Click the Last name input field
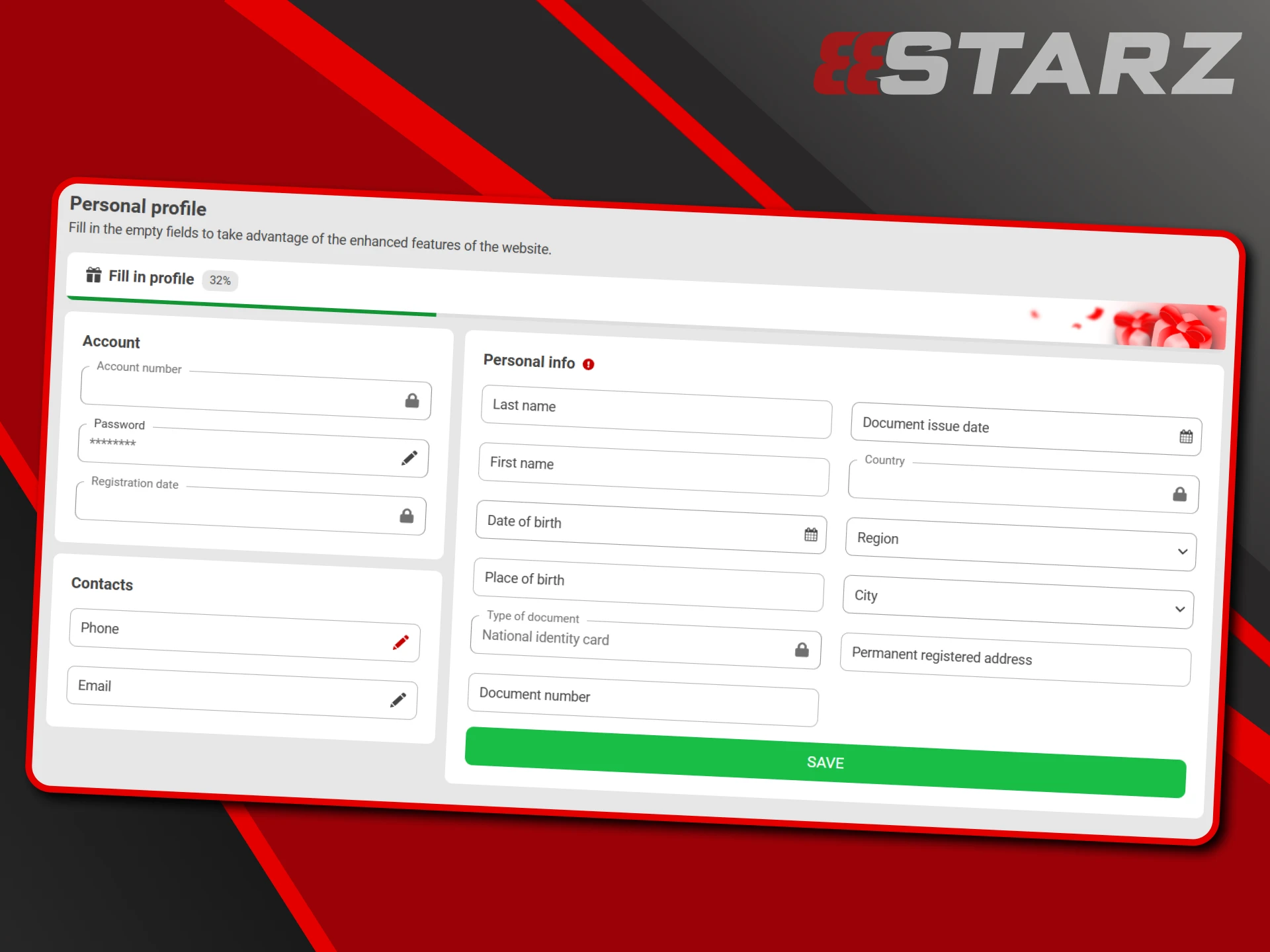Viewport: 1270px width, 952px height. 656,412
